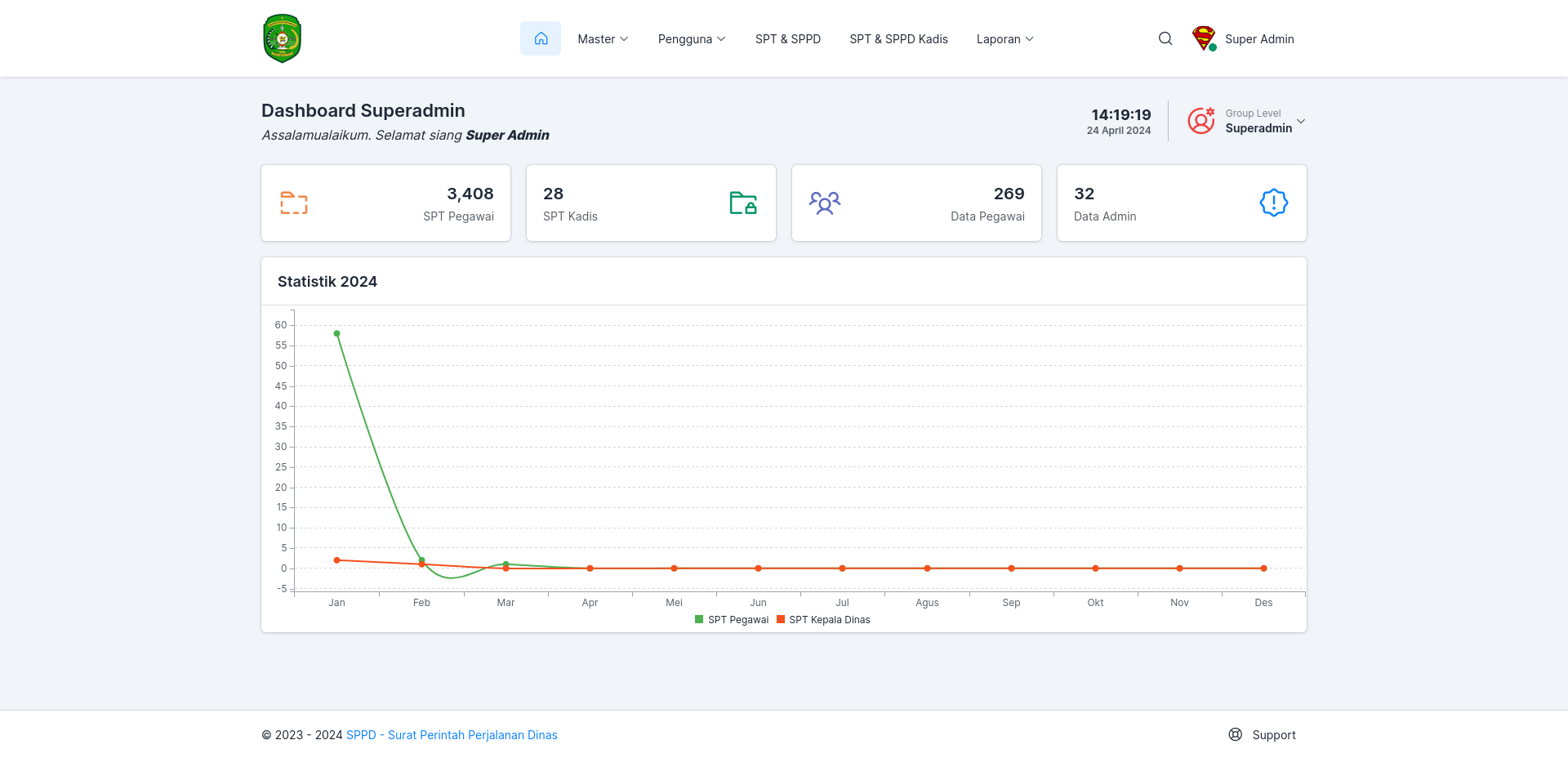Click the Data Pegawai people icon
Viewport: 1568px width, 758px height.
pyautogui.click(x=825, y=203)
